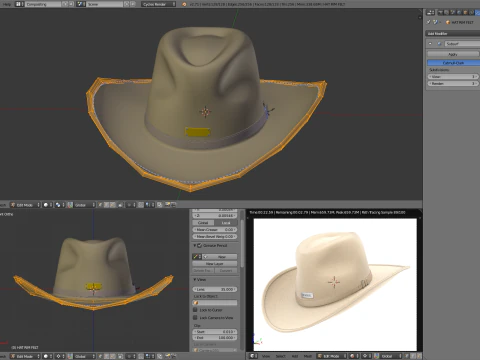Click the Compositing screen layout field
The width and height of the screenshot is (480, 360).
43,4
